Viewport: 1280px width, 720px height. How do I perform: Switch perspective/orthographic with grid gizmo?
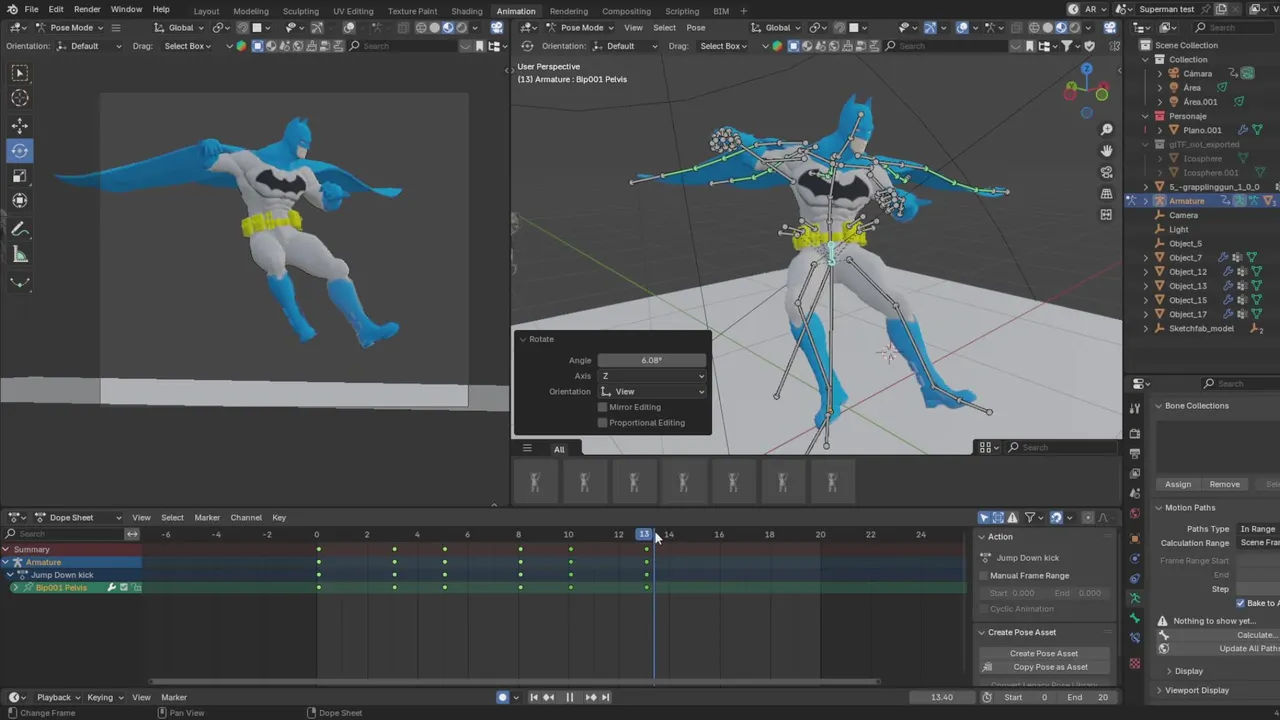(1106, 193)
